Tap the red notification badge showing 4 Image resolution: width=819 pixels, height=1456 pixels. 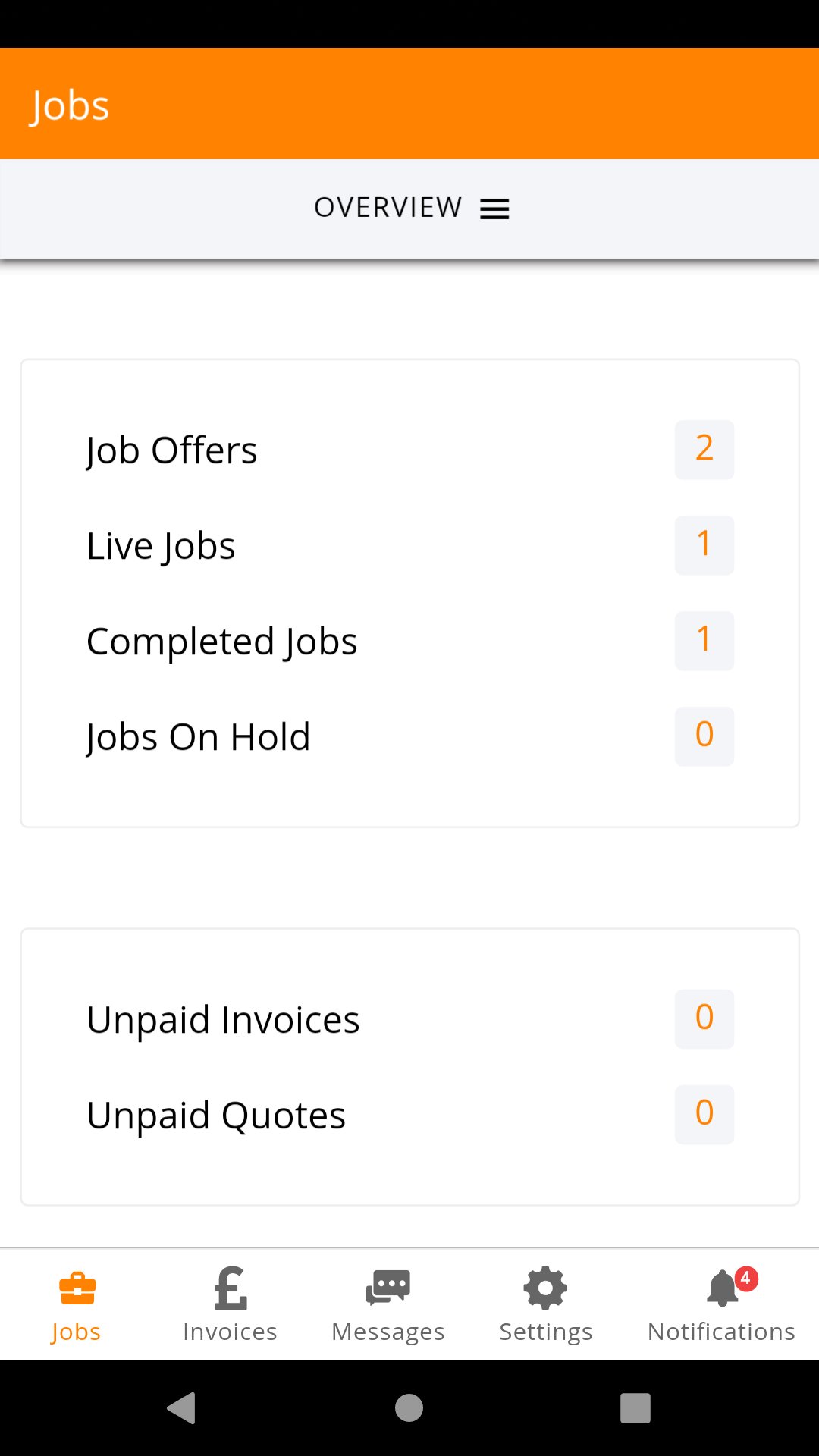coord(746,1279)
